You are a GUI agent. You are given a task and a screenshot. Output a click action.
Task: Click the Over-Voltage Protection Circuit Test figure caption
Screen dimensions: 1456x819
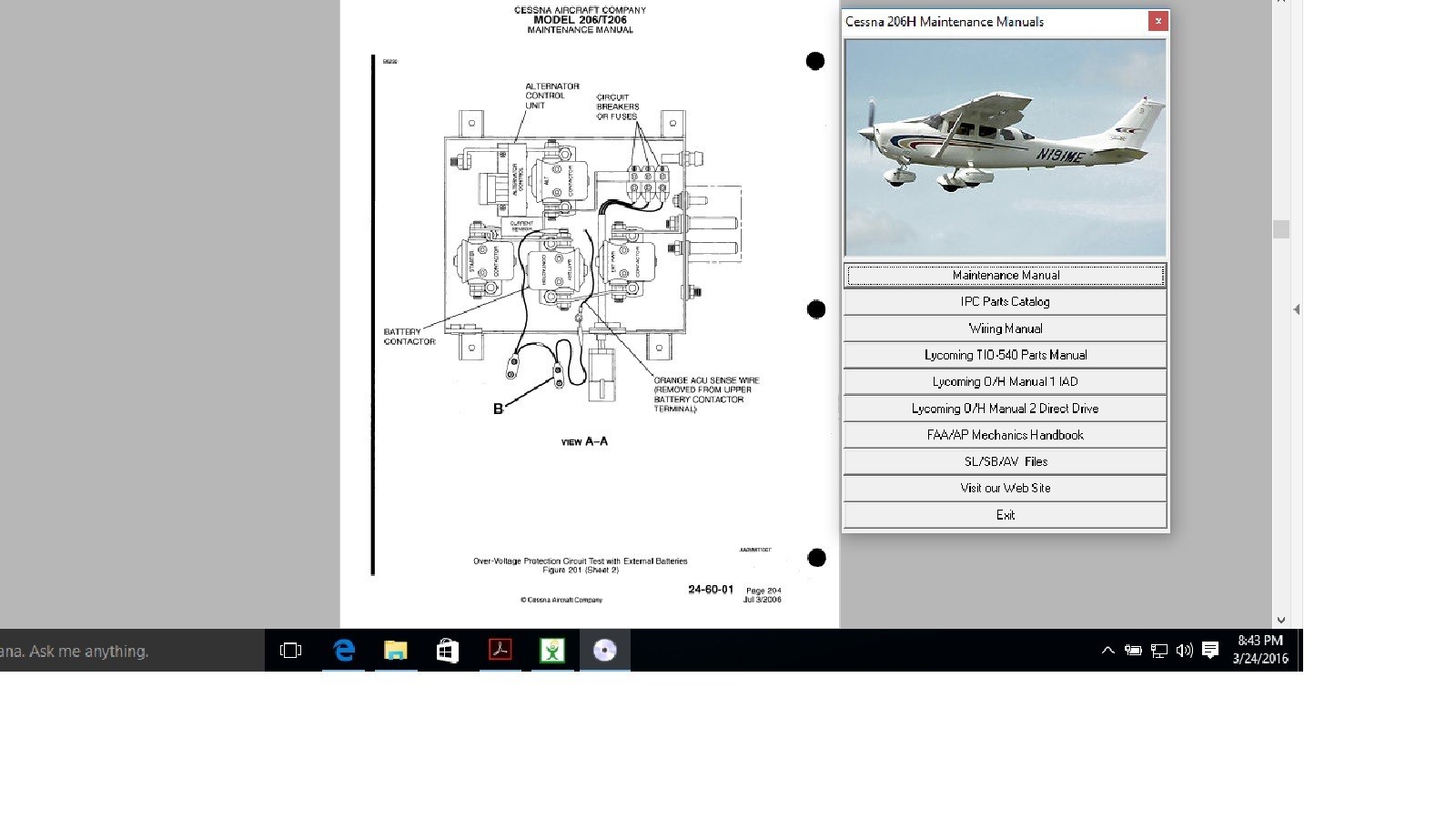point(581,565)
